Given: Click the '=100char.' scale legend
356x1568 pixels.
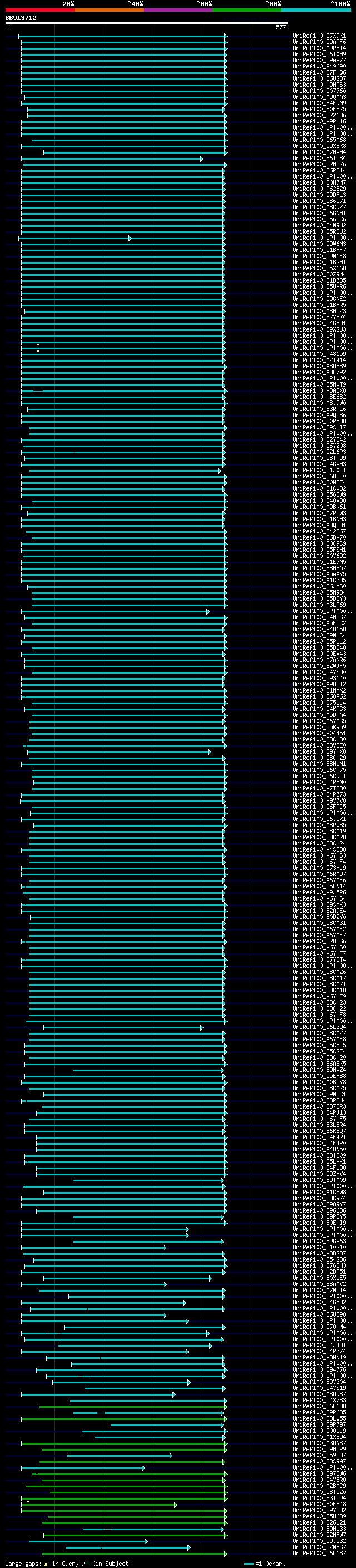Looking at the screenshot, I should pos(264,1563).
